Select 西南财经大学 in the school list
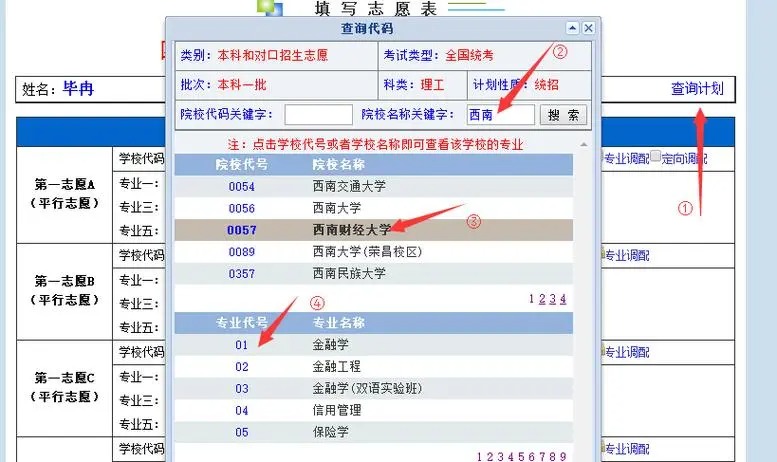777x462 pixels. (352, 230)
